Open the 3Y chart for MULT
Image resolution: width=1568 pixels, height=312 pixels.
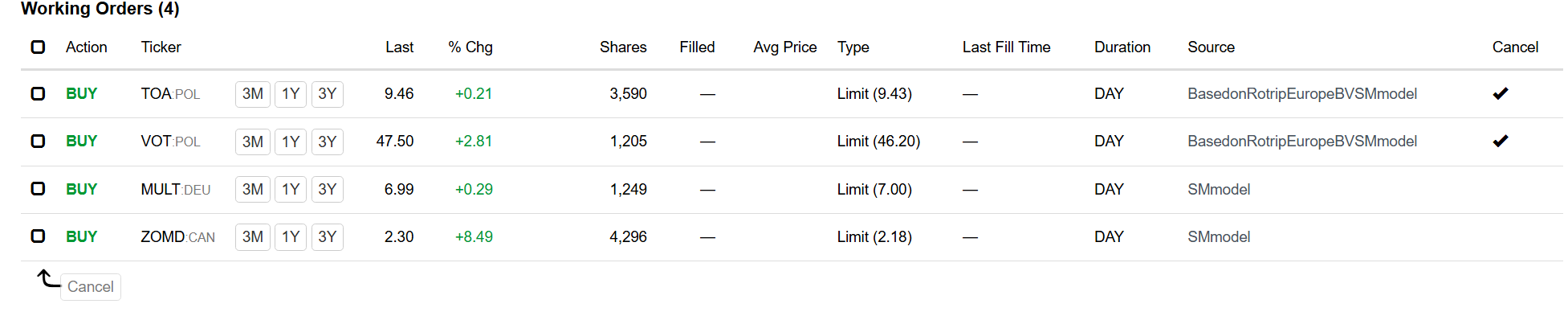[x=327, y=189]
